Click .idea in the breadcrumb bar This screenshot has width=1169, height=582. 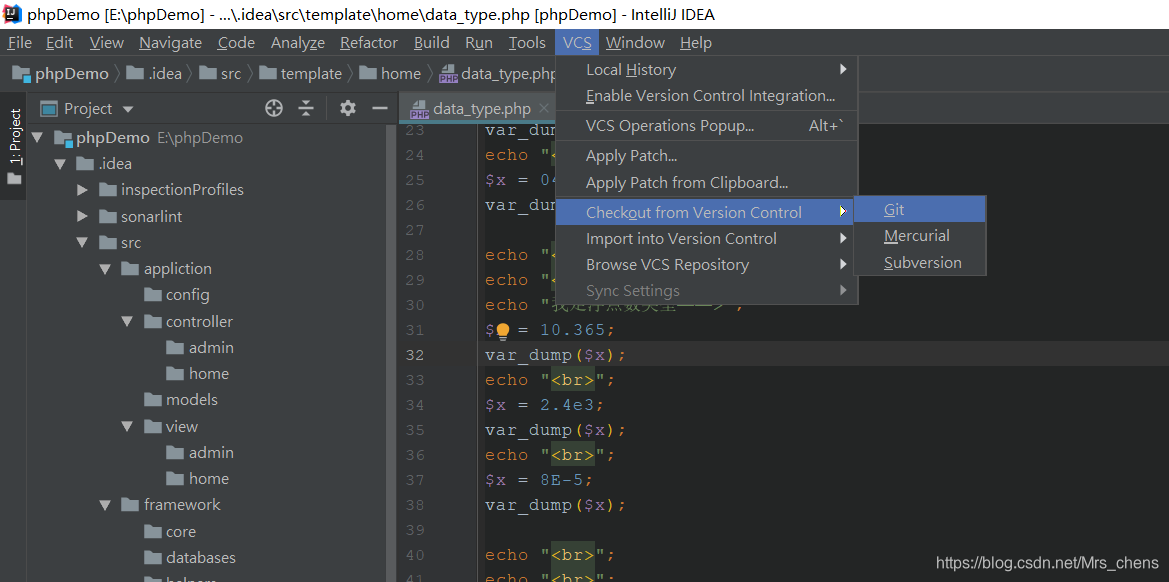(x=164, y=74)
